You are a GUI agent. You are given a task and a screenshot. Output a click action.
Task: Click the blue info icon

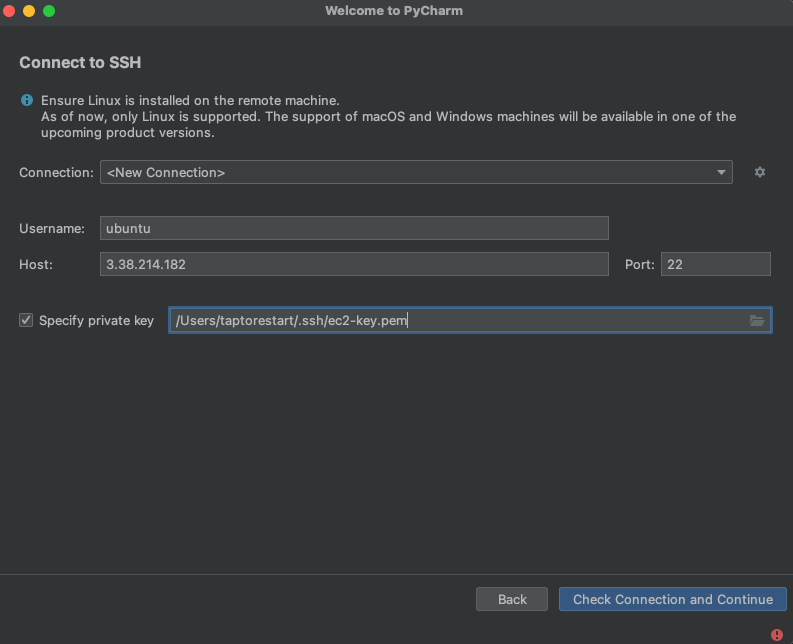[27, 100]
